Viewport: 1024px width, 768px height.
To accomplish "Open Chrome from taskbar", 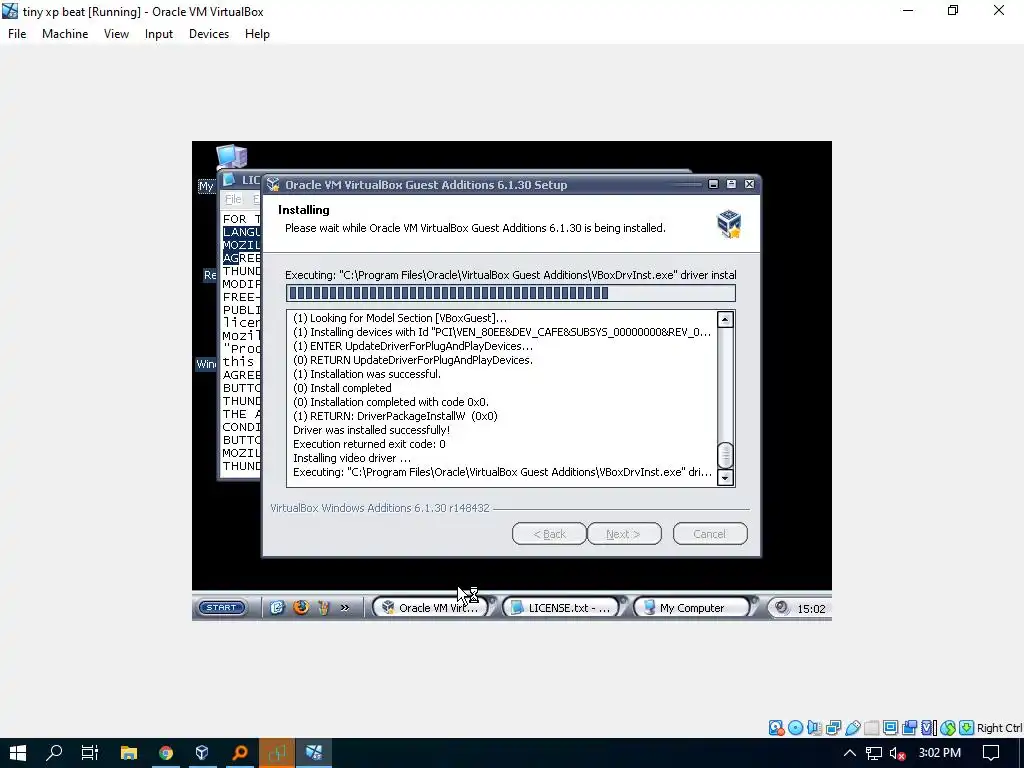I will pos(166,753).
